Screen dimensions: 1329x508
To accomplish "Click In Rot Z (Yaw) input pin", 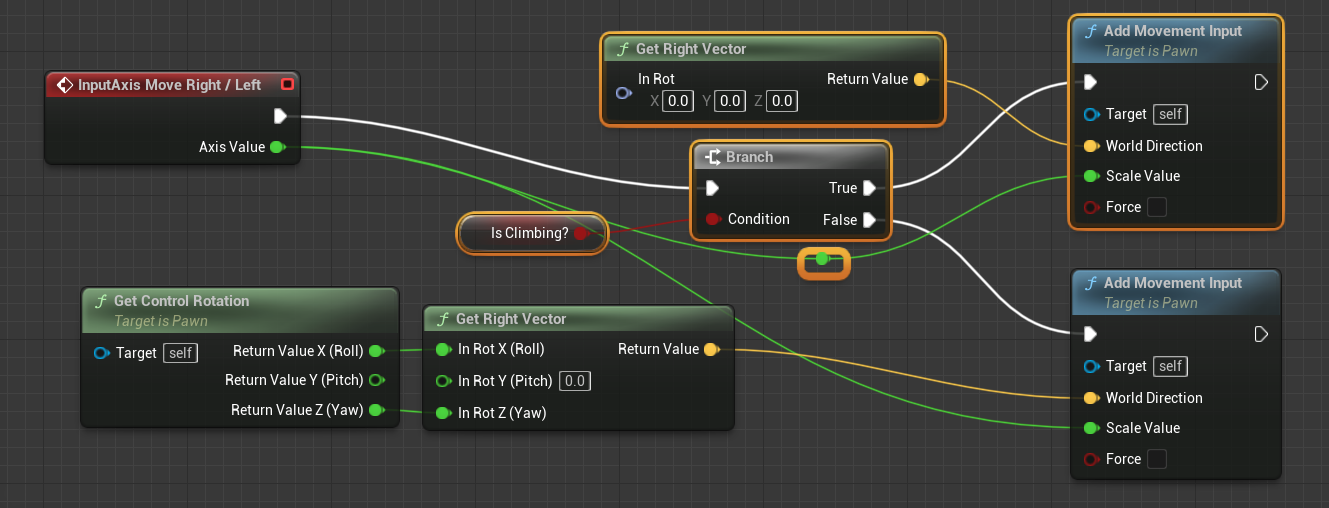I will click(x=443, y=413).
